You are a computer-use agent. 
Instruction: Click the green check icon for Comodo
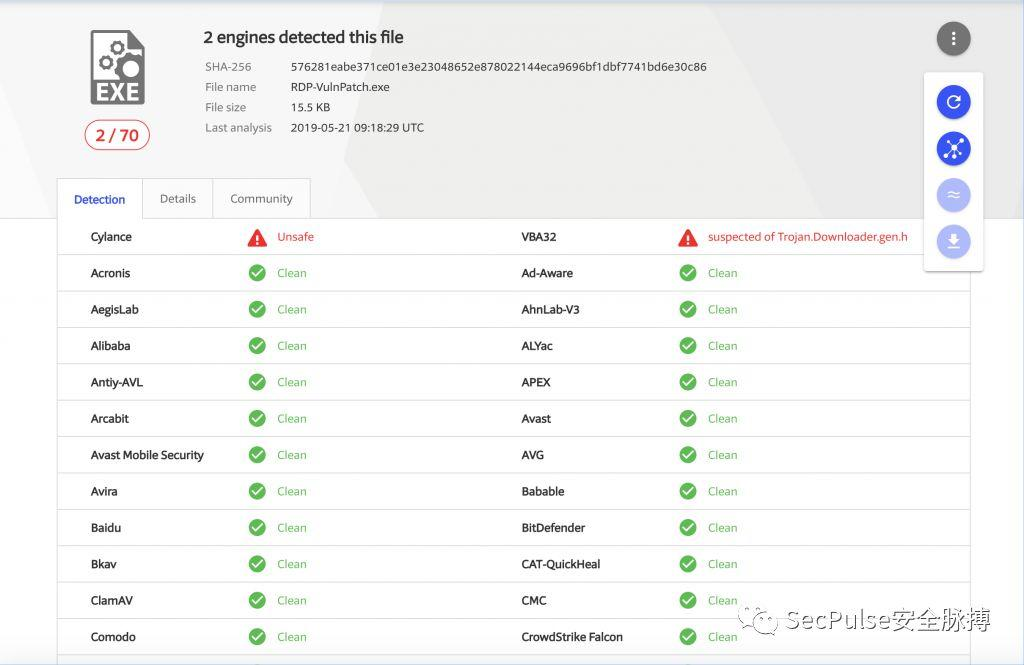pos(257,637)
